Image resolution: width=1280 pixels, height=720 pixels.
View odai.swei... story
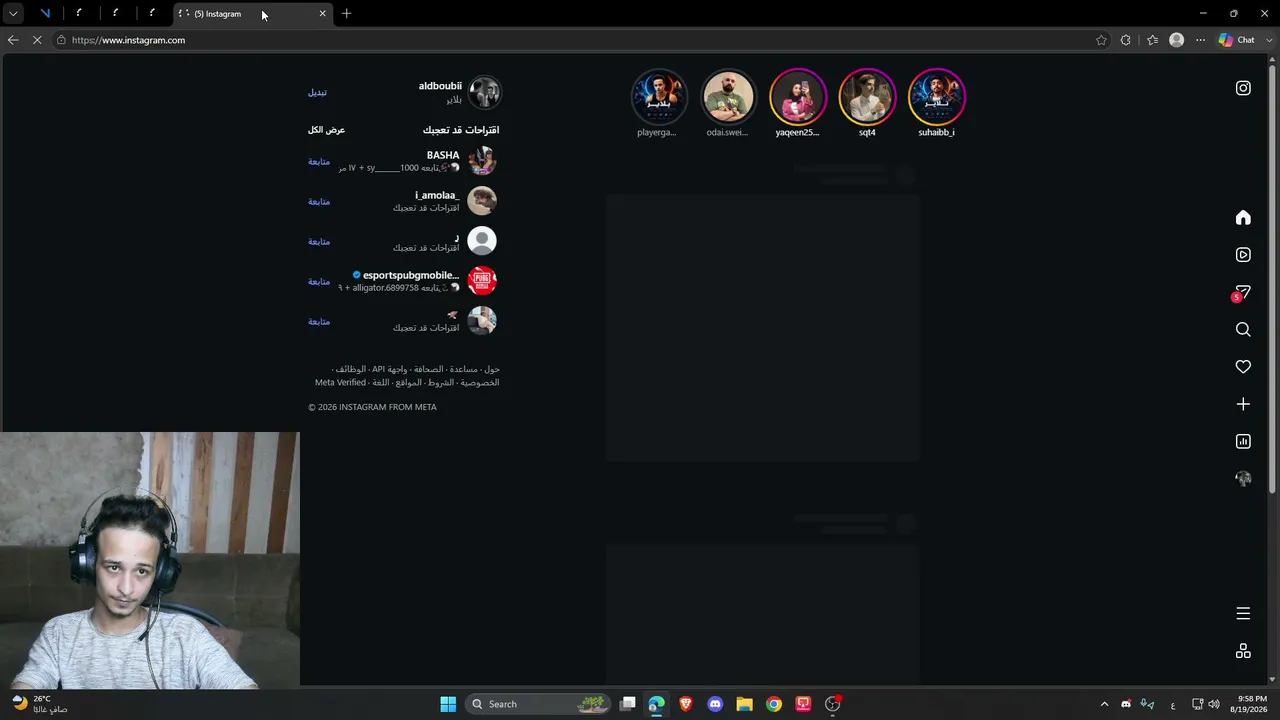coord(728,97)
